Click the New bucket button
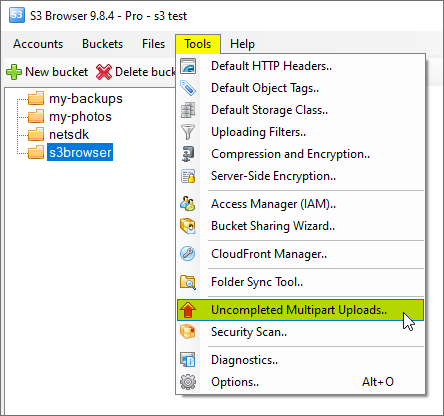Viewport: 444px width, 416px height. (x=47, y=72)
